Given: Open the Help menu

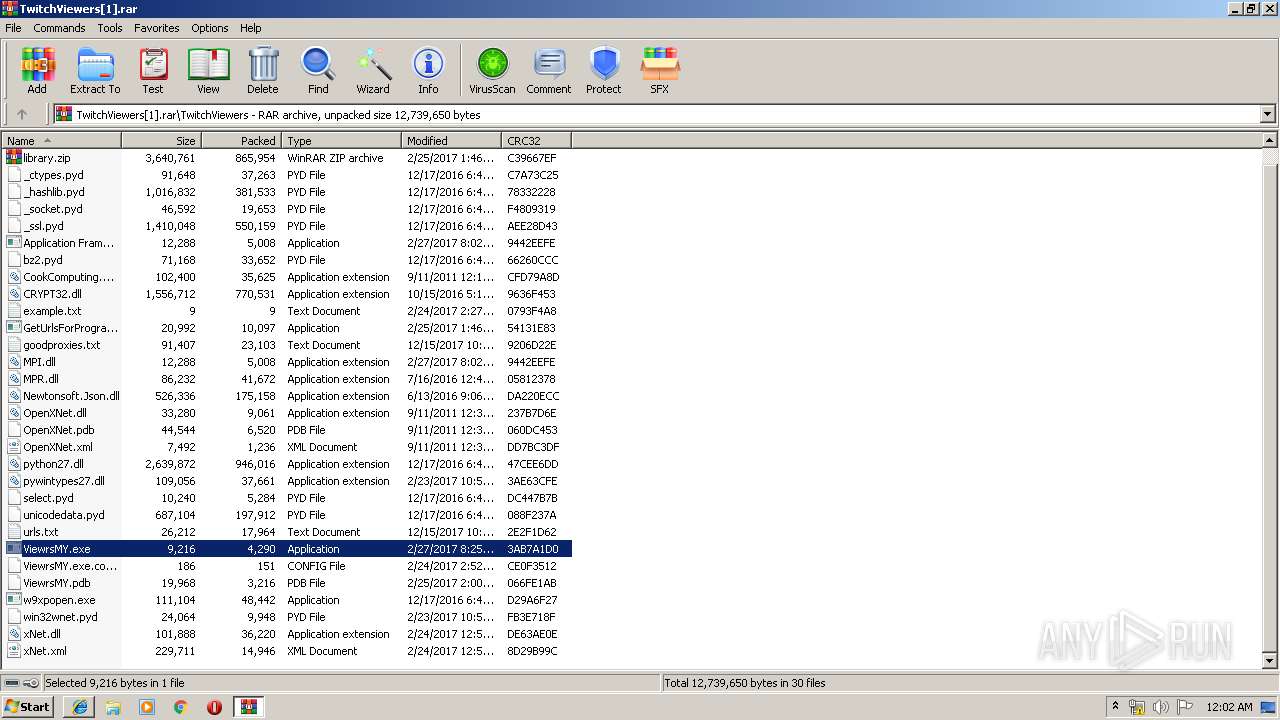Looking at the screenshot, I should pyautogui.click(x=251, y=28).
